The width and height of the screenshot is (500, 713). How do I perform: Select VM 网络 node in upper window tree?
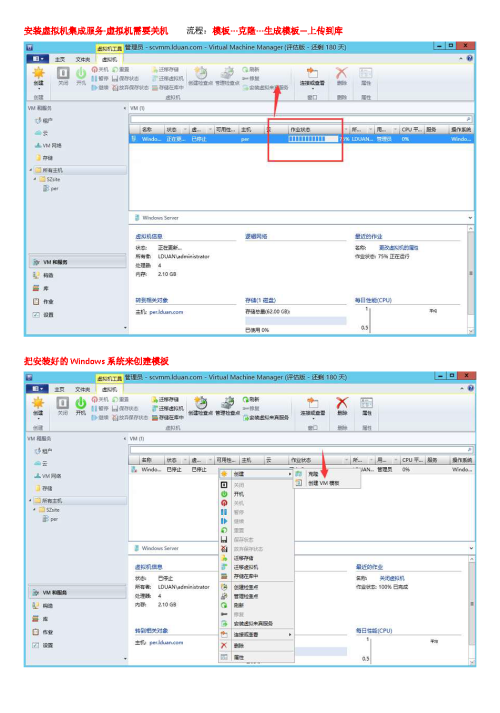[x=48, y=146]
